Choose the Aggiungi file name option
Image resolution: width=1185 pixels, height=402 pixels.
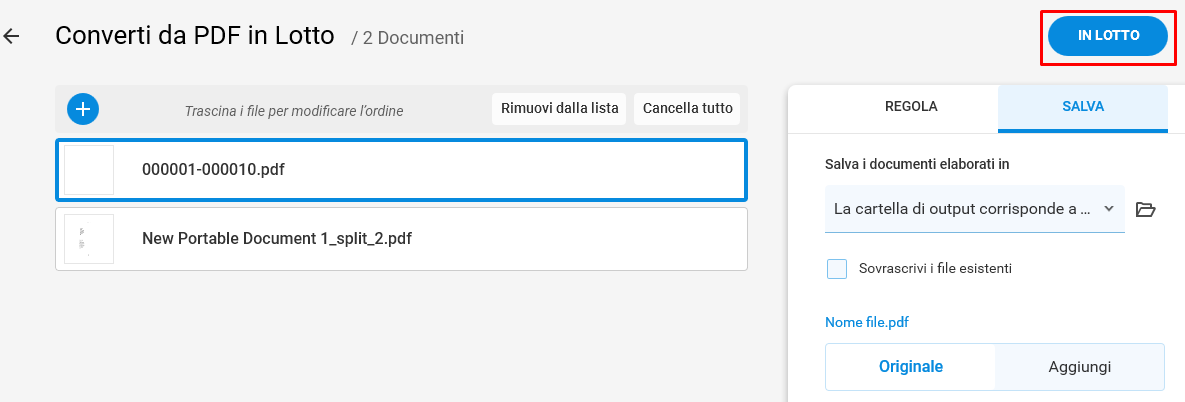click(1080, 367)
